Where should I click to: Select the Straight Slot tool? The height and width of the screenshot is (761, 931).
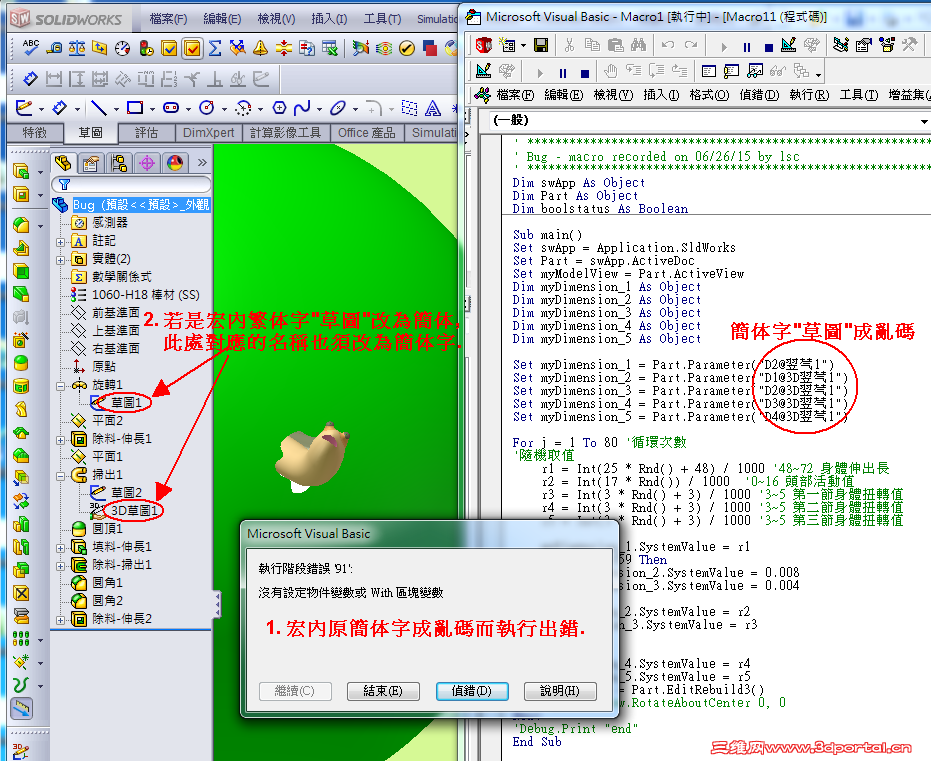coord(171,108)
